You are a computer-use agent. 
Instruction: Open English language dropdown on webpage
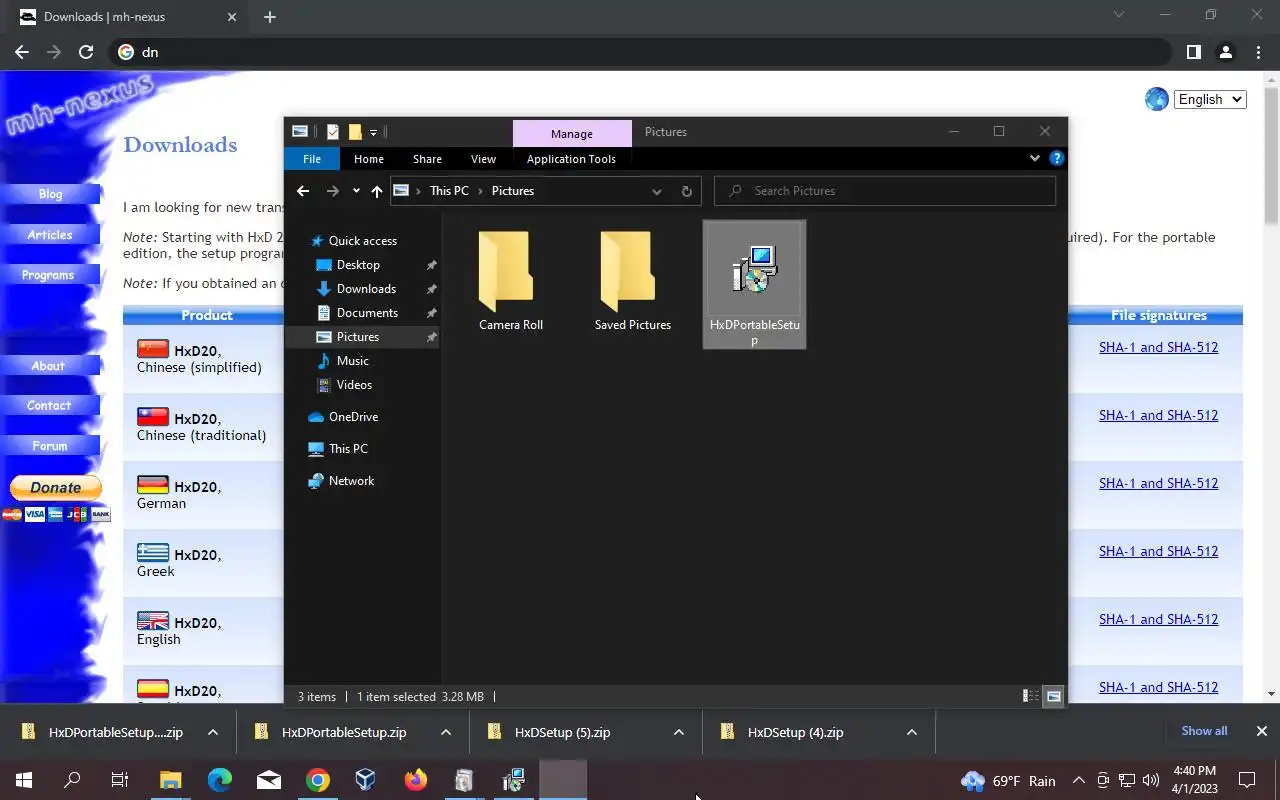tap(1210, 99)
